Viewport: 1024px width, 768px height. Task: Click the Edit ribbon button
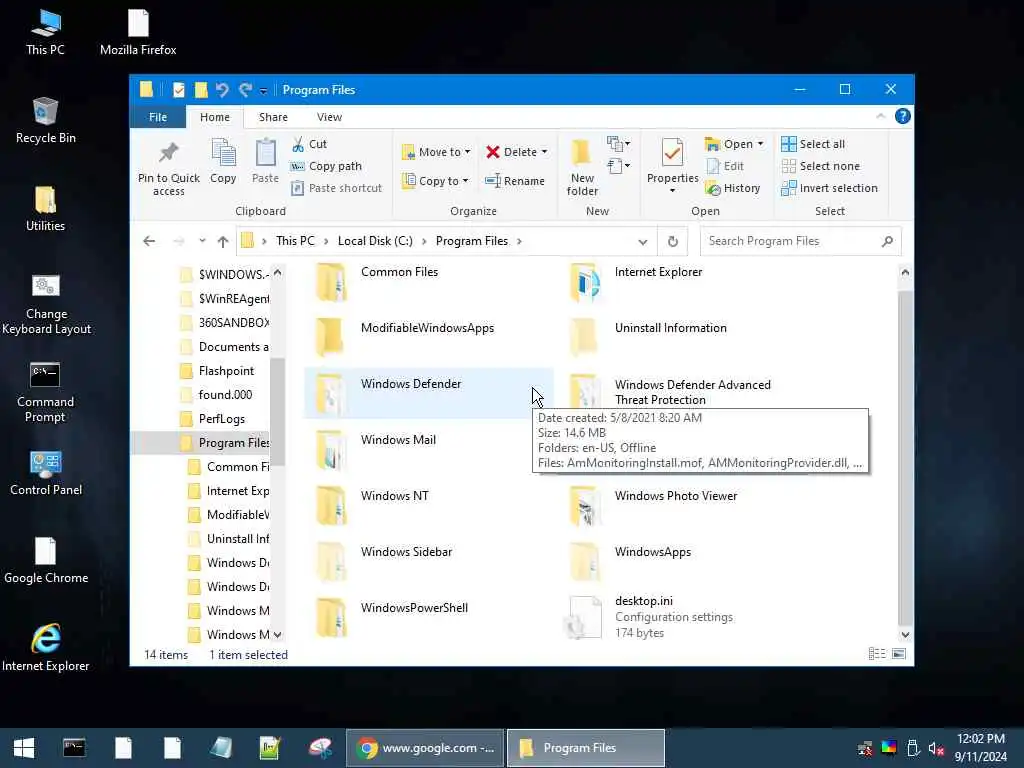click(x=725, y=166)
